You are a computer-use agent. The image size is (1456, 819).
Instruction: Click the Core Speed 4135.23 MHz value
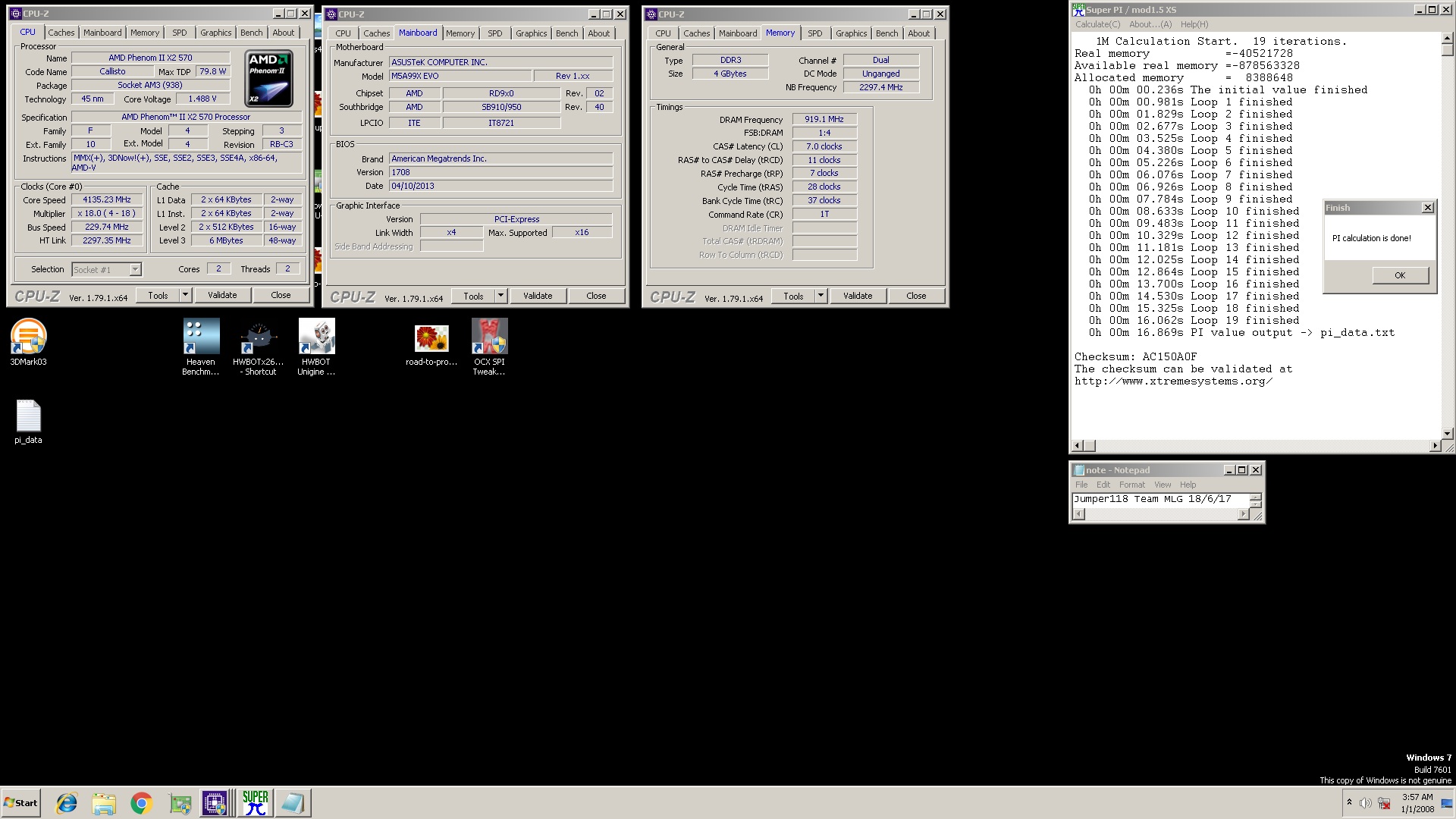[x=107, y=200]
